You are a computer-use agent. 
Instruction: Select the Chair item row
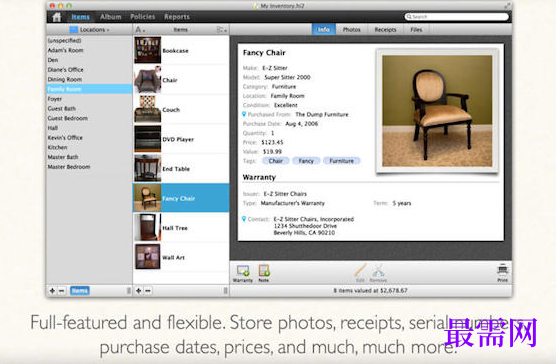click(x=181, y=80)
